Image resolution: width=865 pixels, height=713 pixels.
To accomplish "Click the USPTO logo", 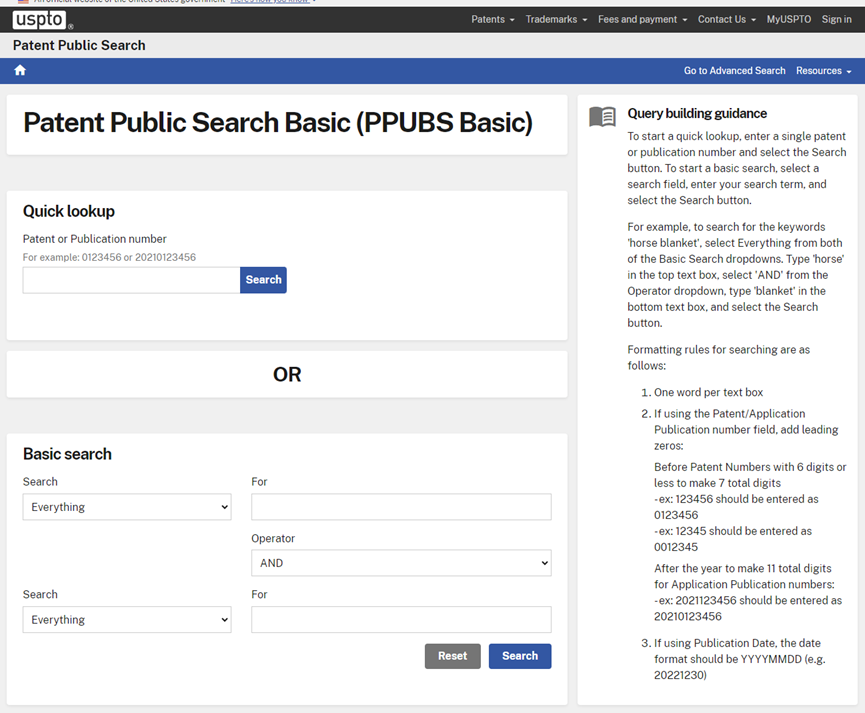I will (42, 20).
